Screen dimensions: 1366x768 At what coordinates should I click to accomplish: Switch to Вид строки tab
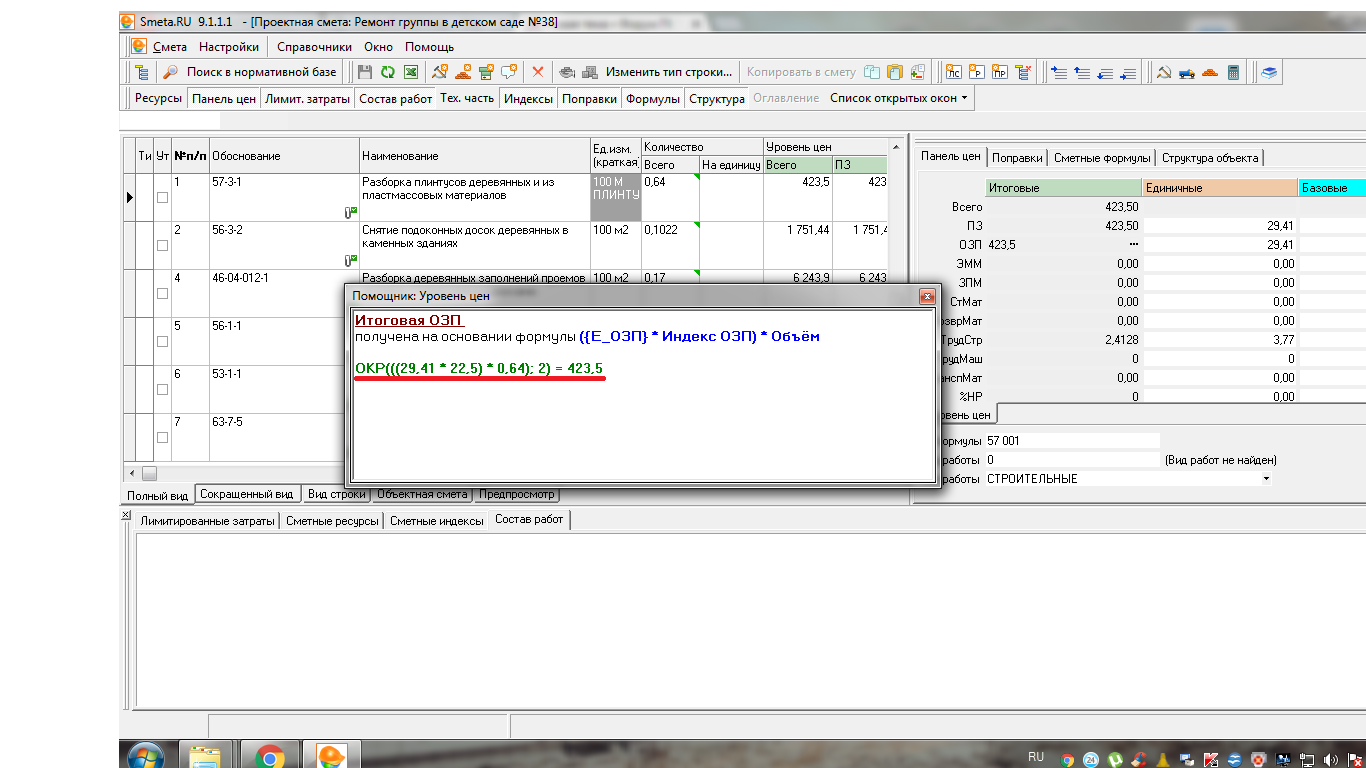coord(336,494)
